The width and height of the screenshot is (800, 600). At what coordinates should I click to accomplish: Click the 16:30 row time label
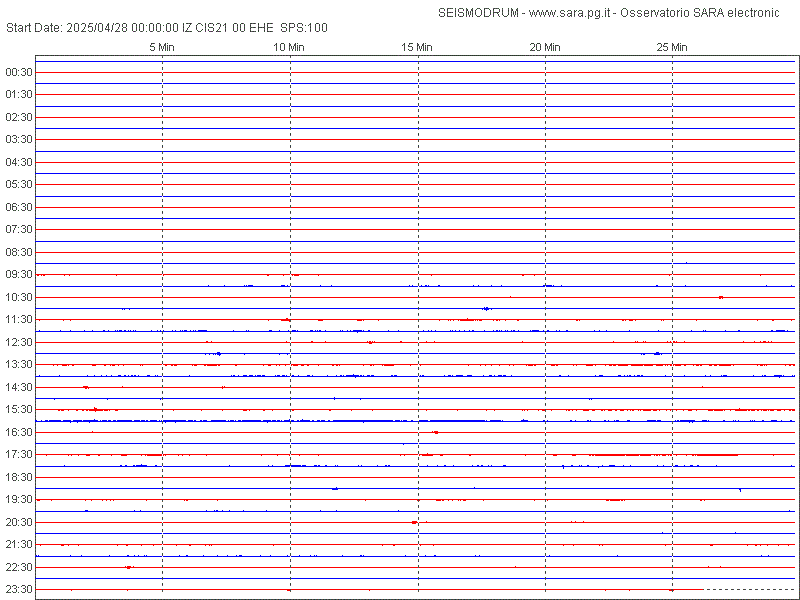coord(19,432)
